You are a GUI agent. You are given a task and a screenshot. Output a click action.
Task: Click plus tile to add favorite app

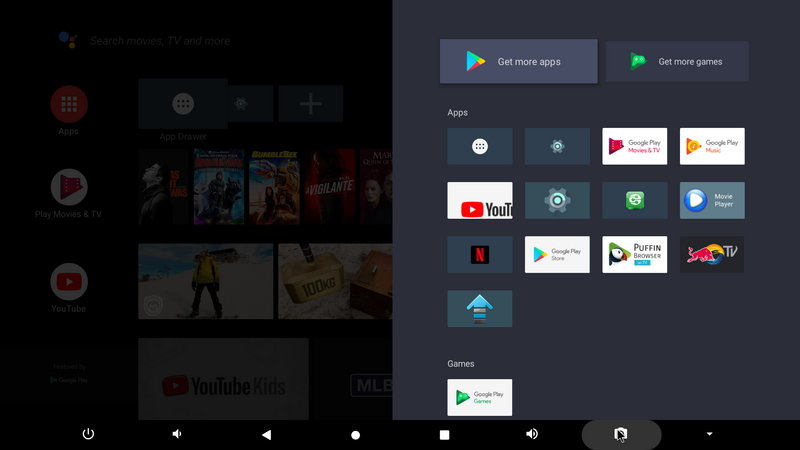point(311,104)
